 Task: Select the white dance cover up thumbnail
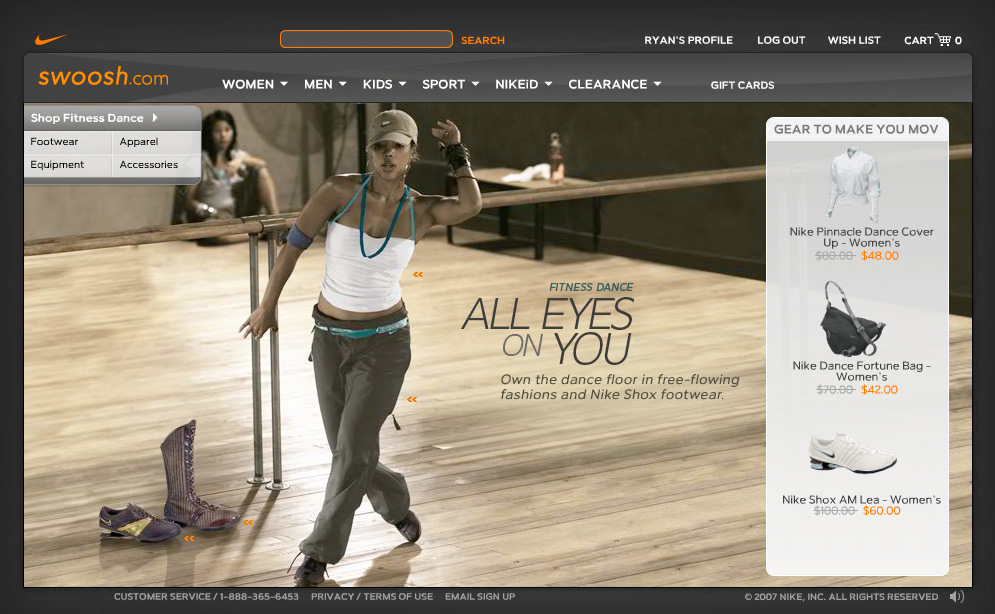pos(853,183)
